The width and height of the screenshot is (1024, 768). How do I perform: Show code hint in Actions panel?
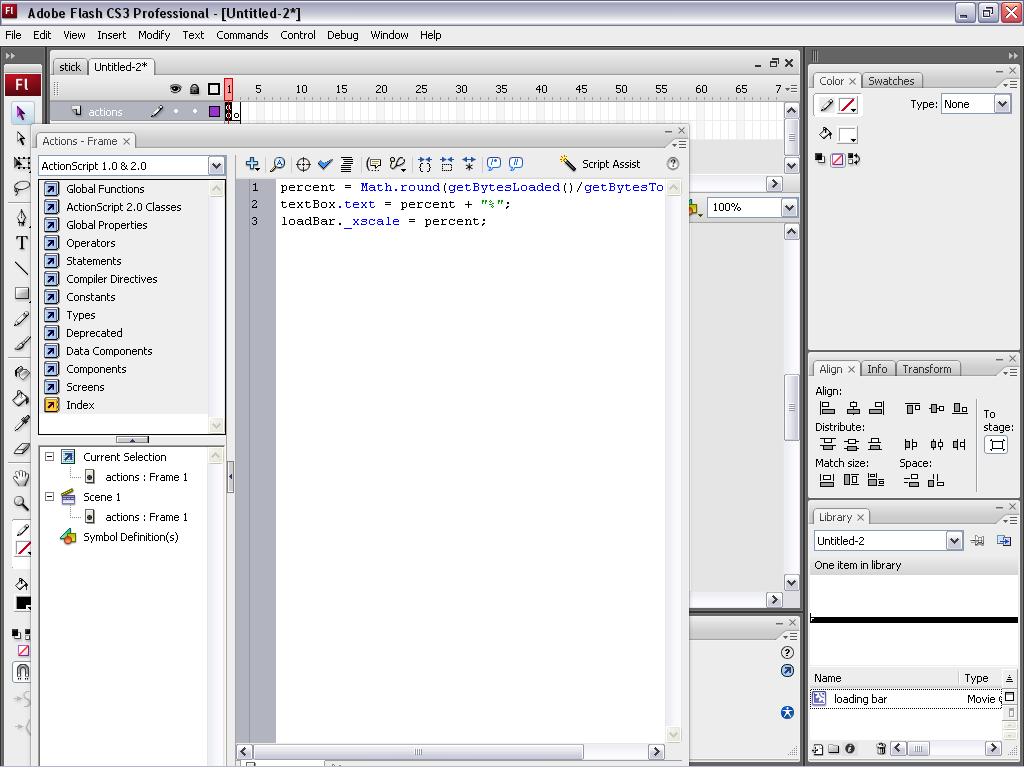(374, 164)
